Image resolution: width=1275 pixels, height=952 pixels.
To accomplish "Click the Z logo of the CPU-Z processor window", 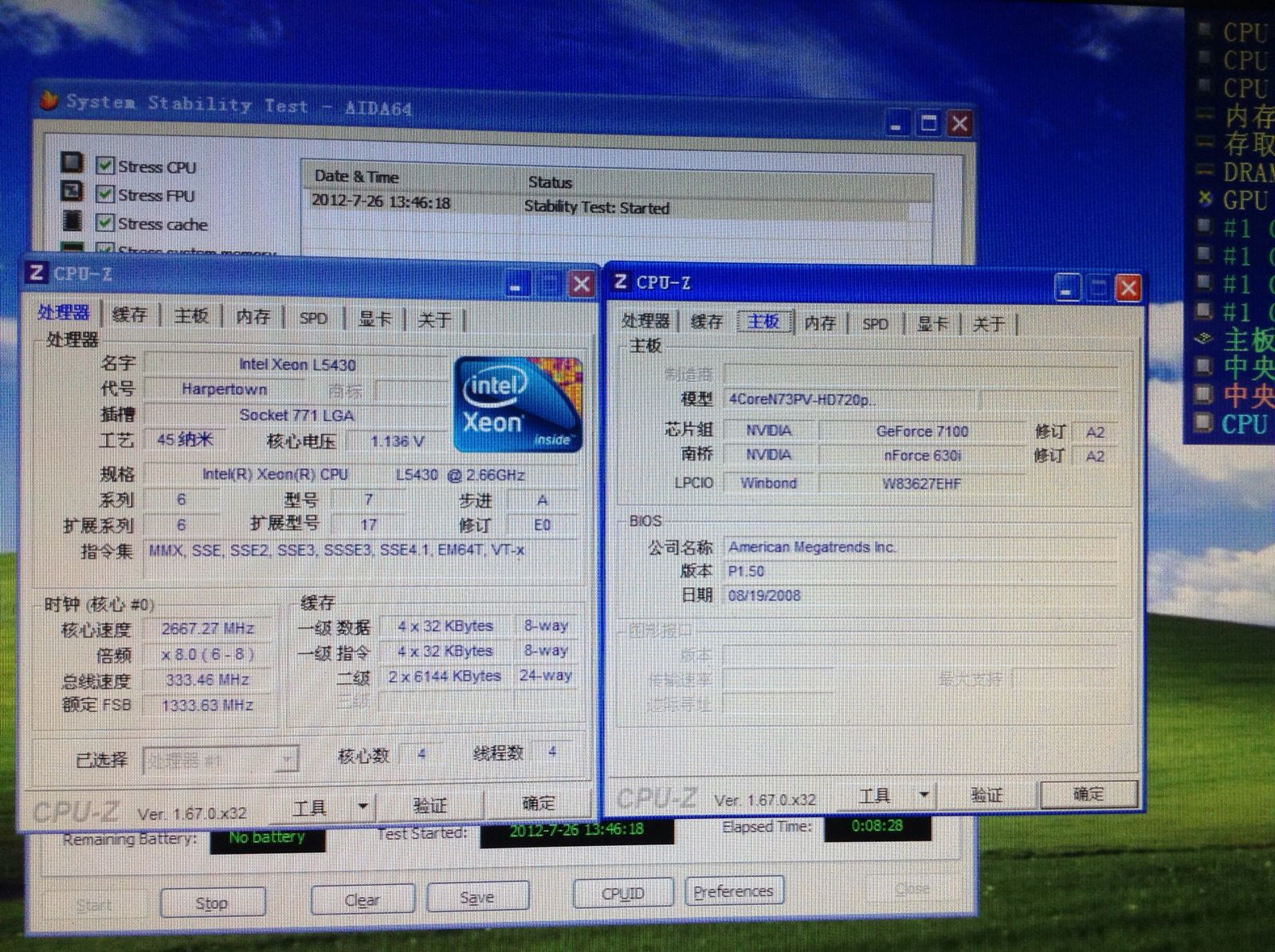I will [x=36, y=272].
